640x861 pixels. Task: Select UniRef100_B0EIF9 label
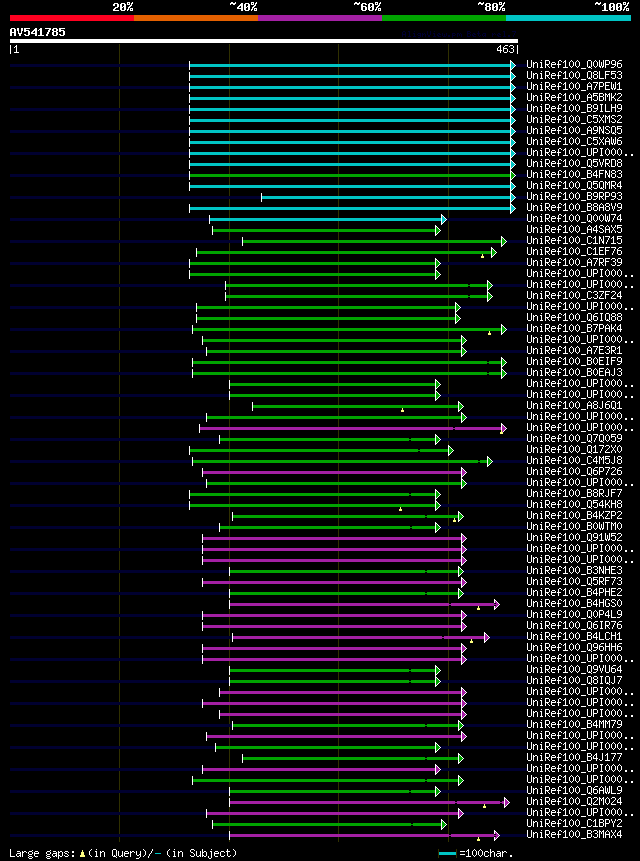tap(574, 361)
